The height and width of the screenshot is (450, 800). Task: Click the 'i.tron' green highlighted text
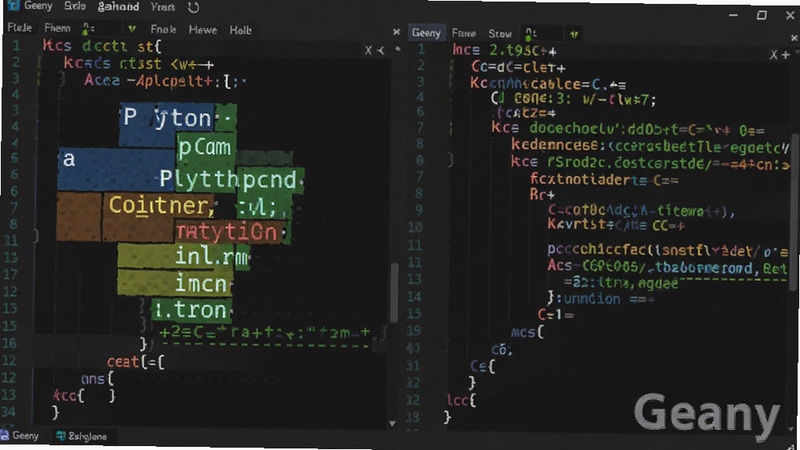191,310
